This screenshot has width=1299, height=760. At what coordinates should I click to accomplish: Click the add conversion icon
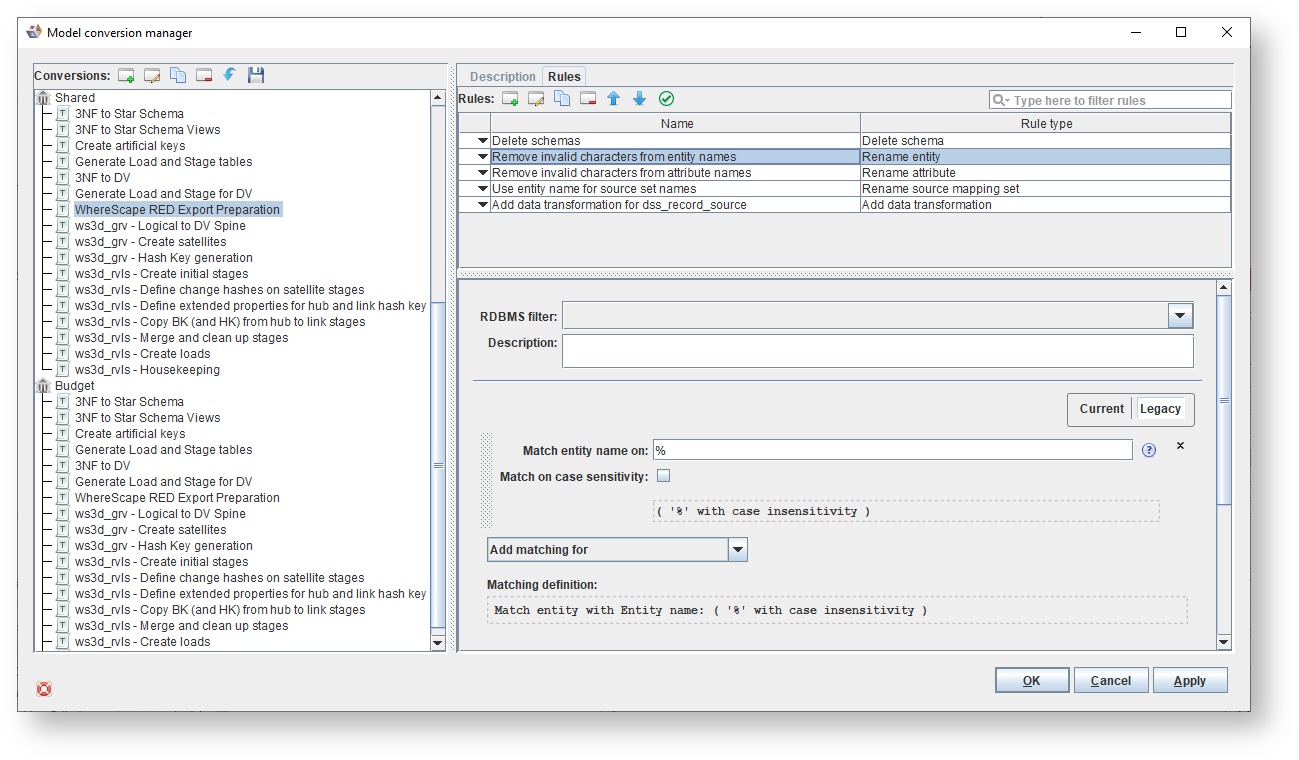(126, 76)
